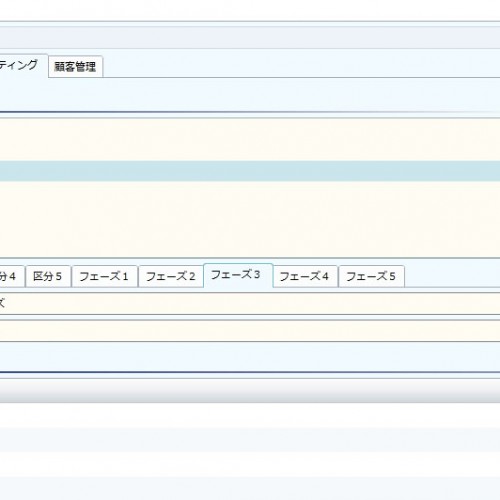Viewport: 500px width, 500px height.
Task: Click the active フェーズ3 tab
Action: 238,275
